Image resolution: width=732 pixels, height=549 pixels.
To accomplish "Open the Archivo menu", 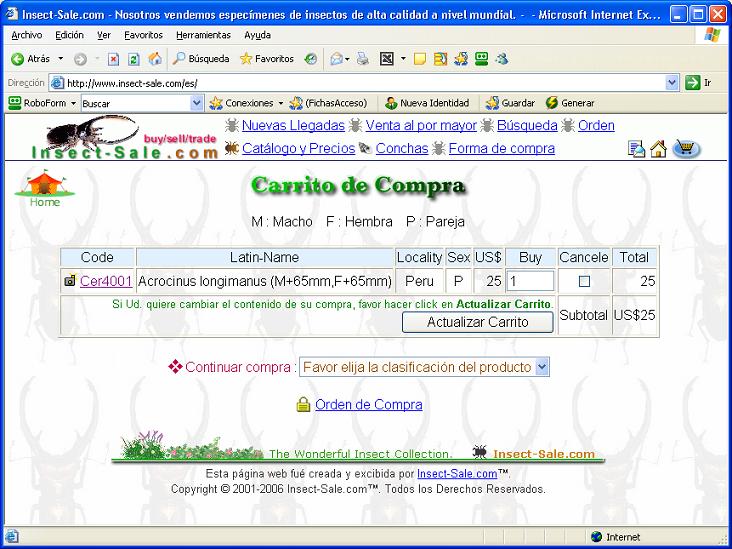I will click(27, 35).
